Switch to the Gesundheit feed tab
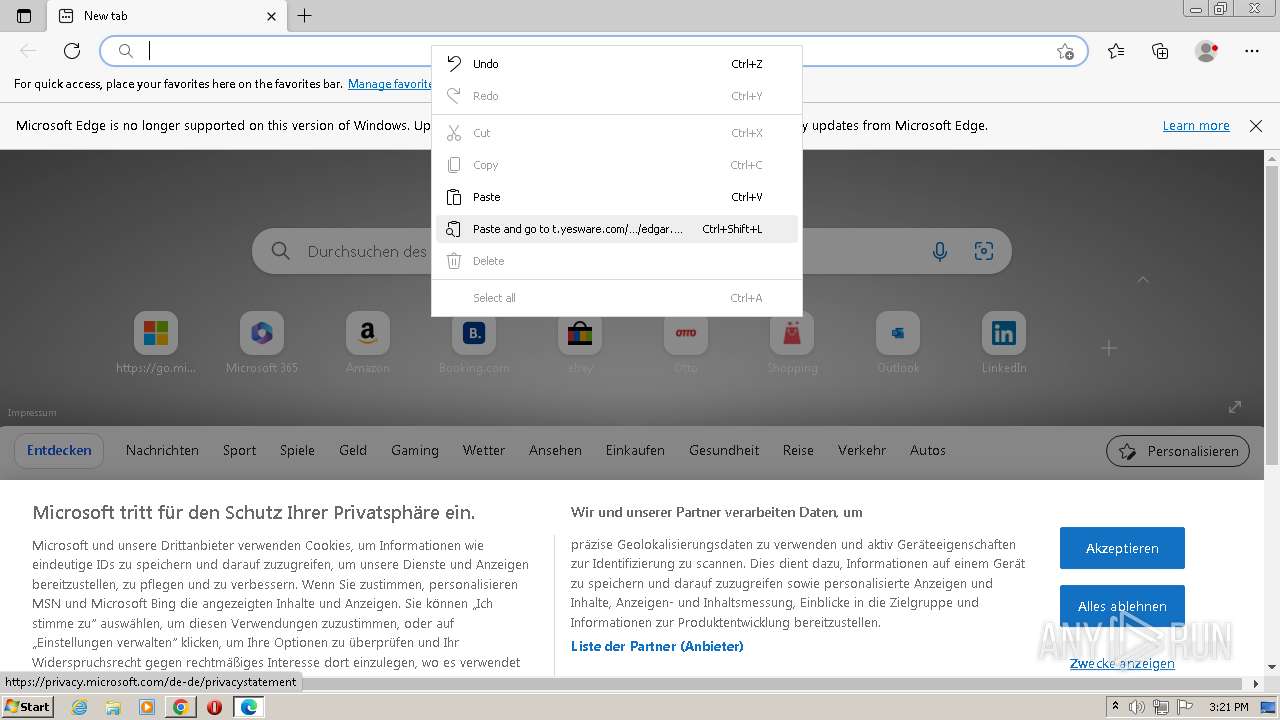Viewport: 1280px width, 720px height. 724,450
